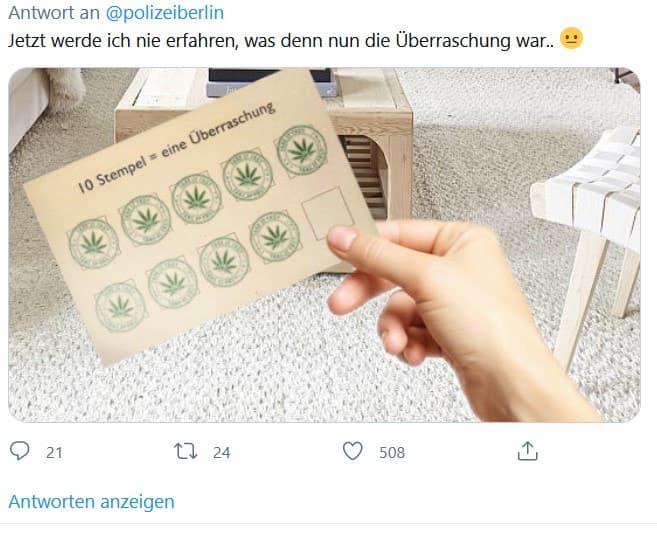
Task: Open the stamp card photo
Action: (324, 245)
